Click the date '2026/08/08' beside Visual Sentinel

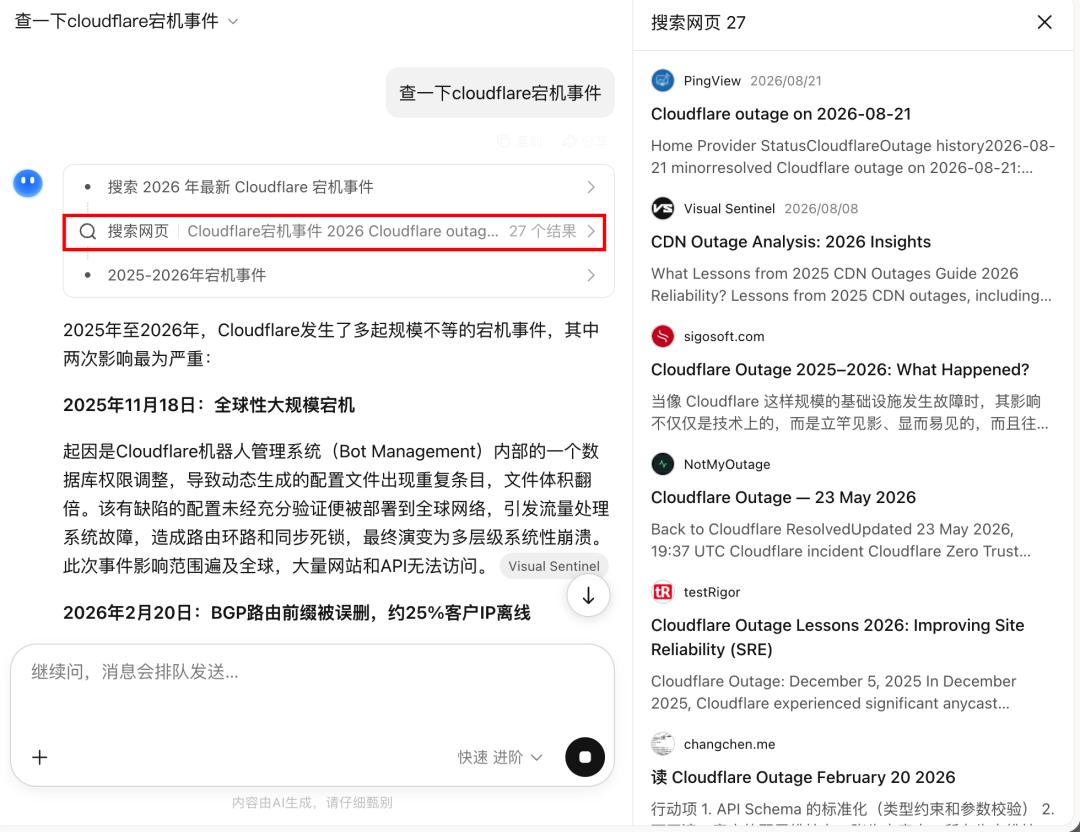coord(821,209)
